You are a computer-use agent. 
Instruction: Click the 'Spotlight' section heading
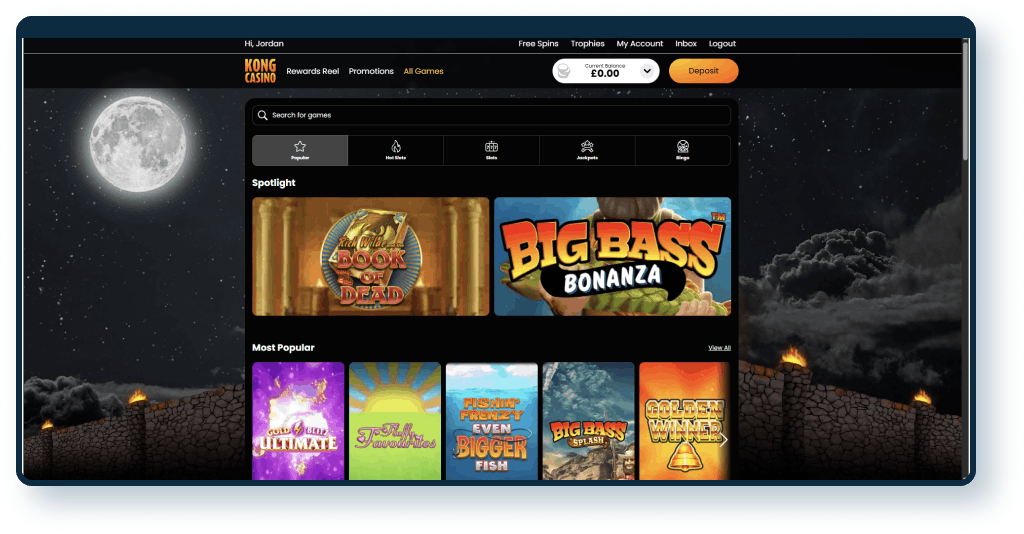click(274, 183)
